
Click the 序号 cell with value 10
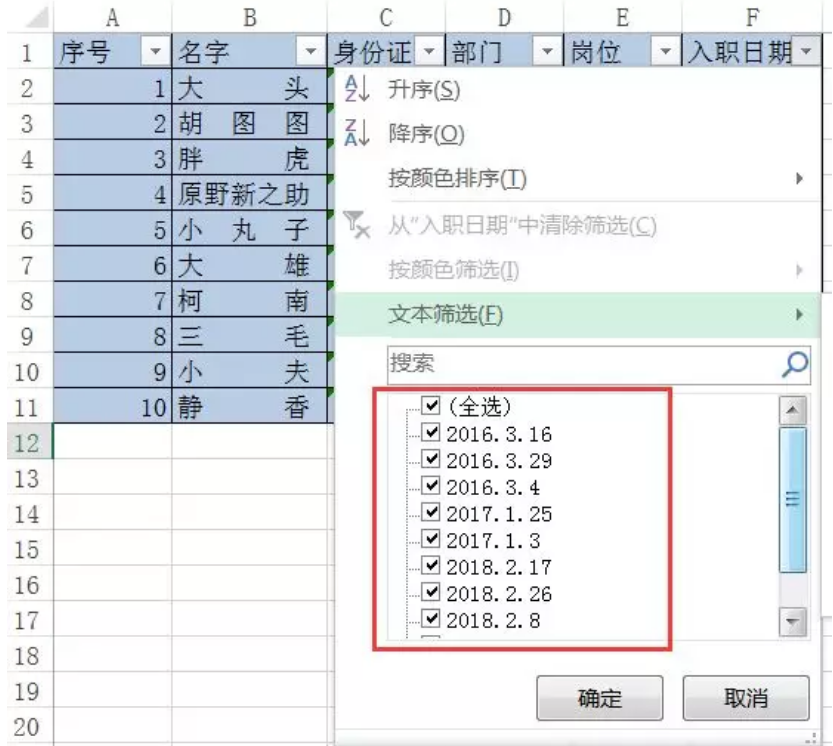coord(113,407)
